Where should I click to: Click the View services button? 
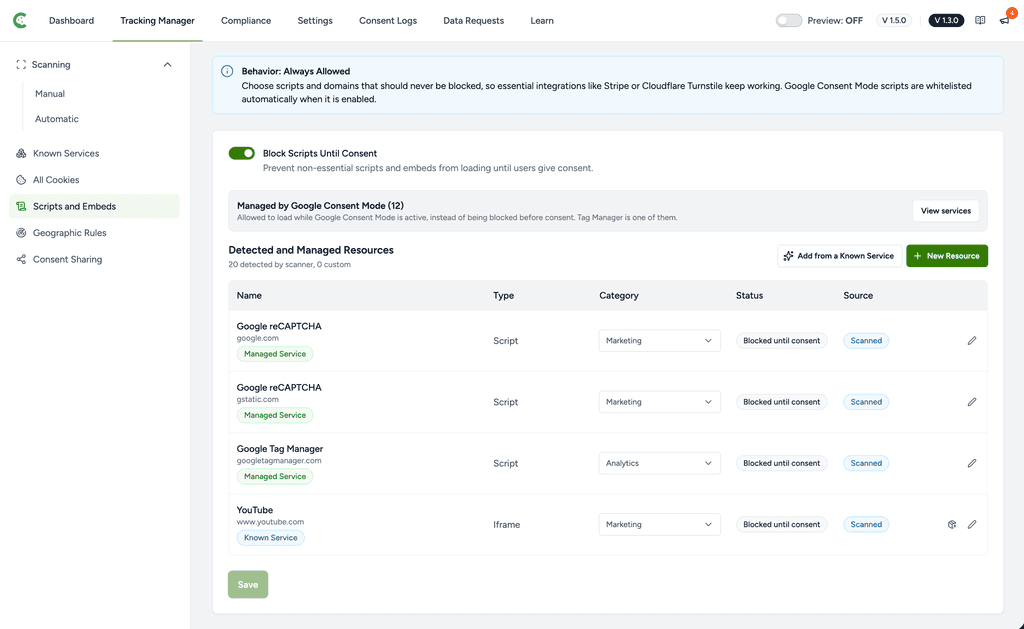tap(946, 211)
